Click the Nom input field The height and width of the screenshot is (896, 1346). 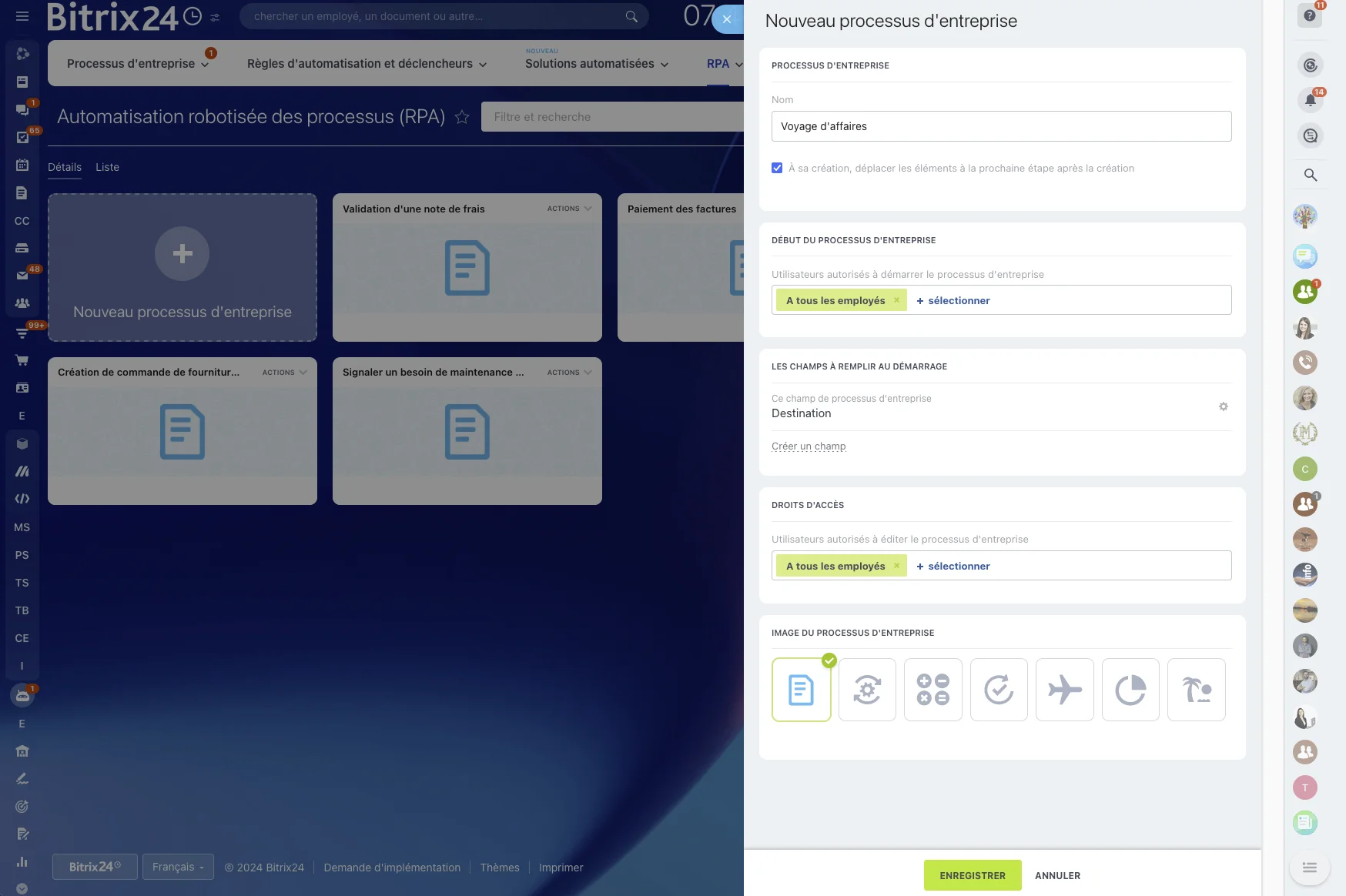[x=1001, y=126]
